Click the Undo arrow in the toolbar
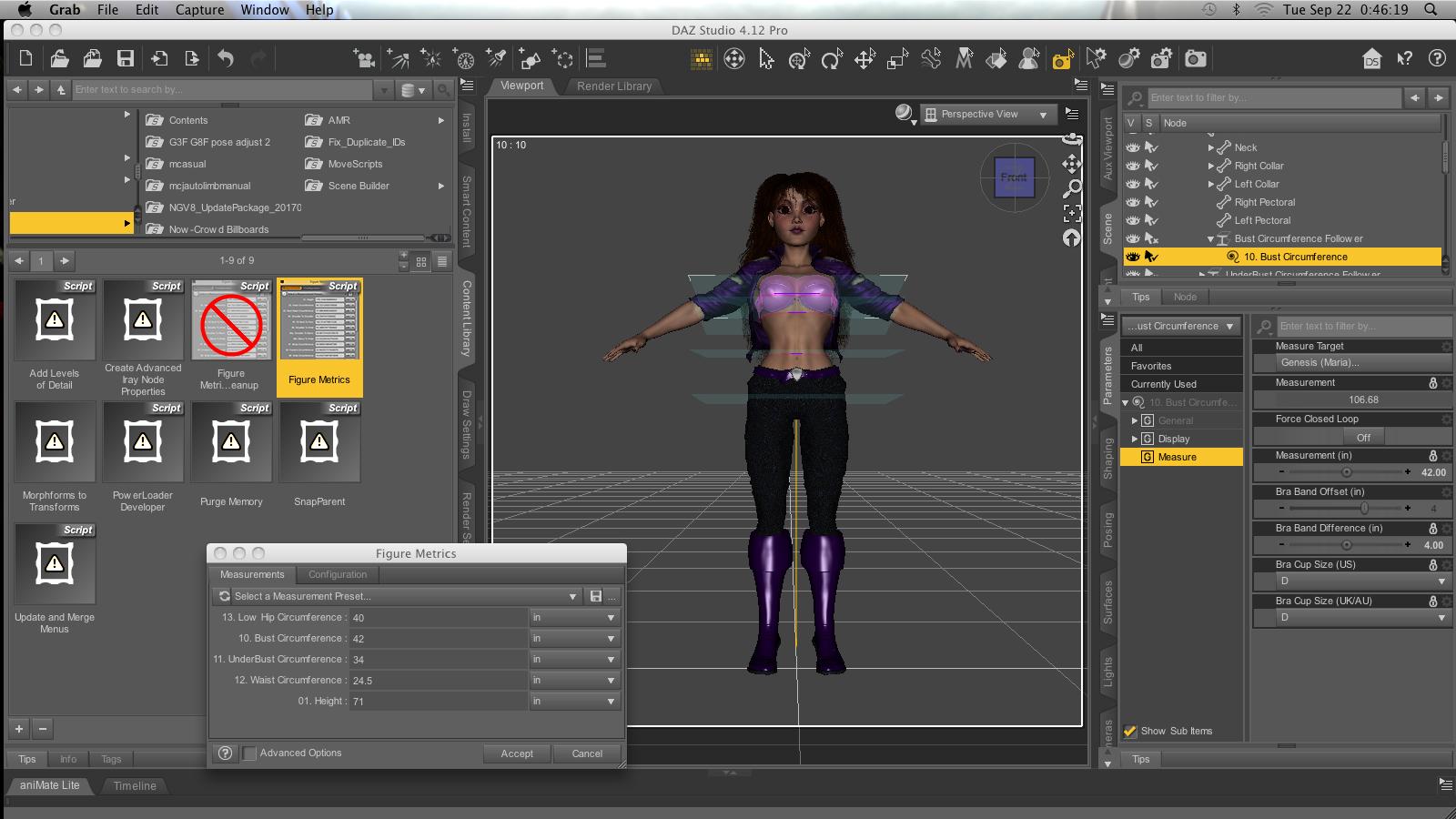The width and height of the screenshot is (1456, 819). (226, 59)
